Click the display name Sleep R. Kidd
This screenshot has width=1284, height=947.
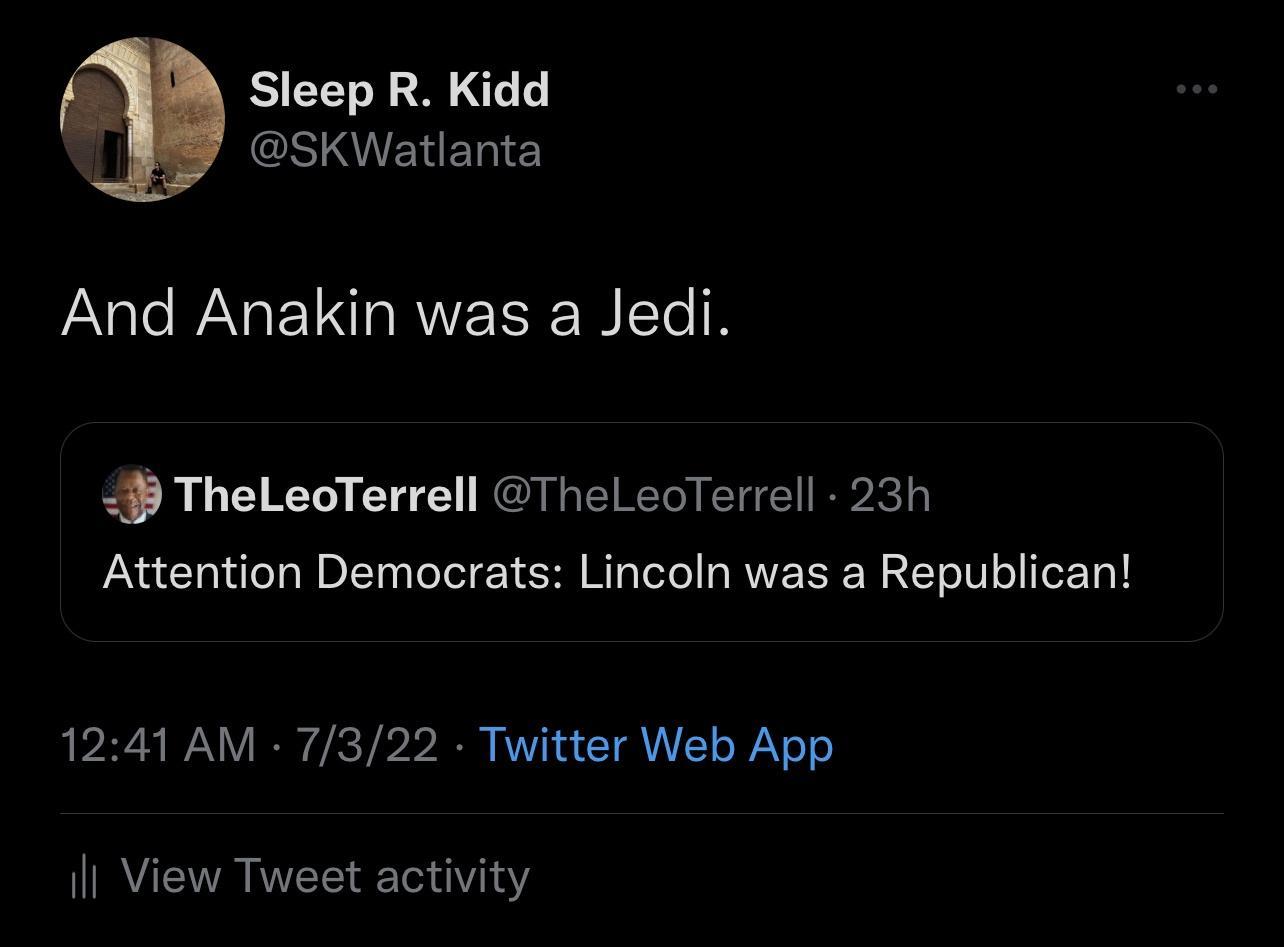[x=399, y=89]
